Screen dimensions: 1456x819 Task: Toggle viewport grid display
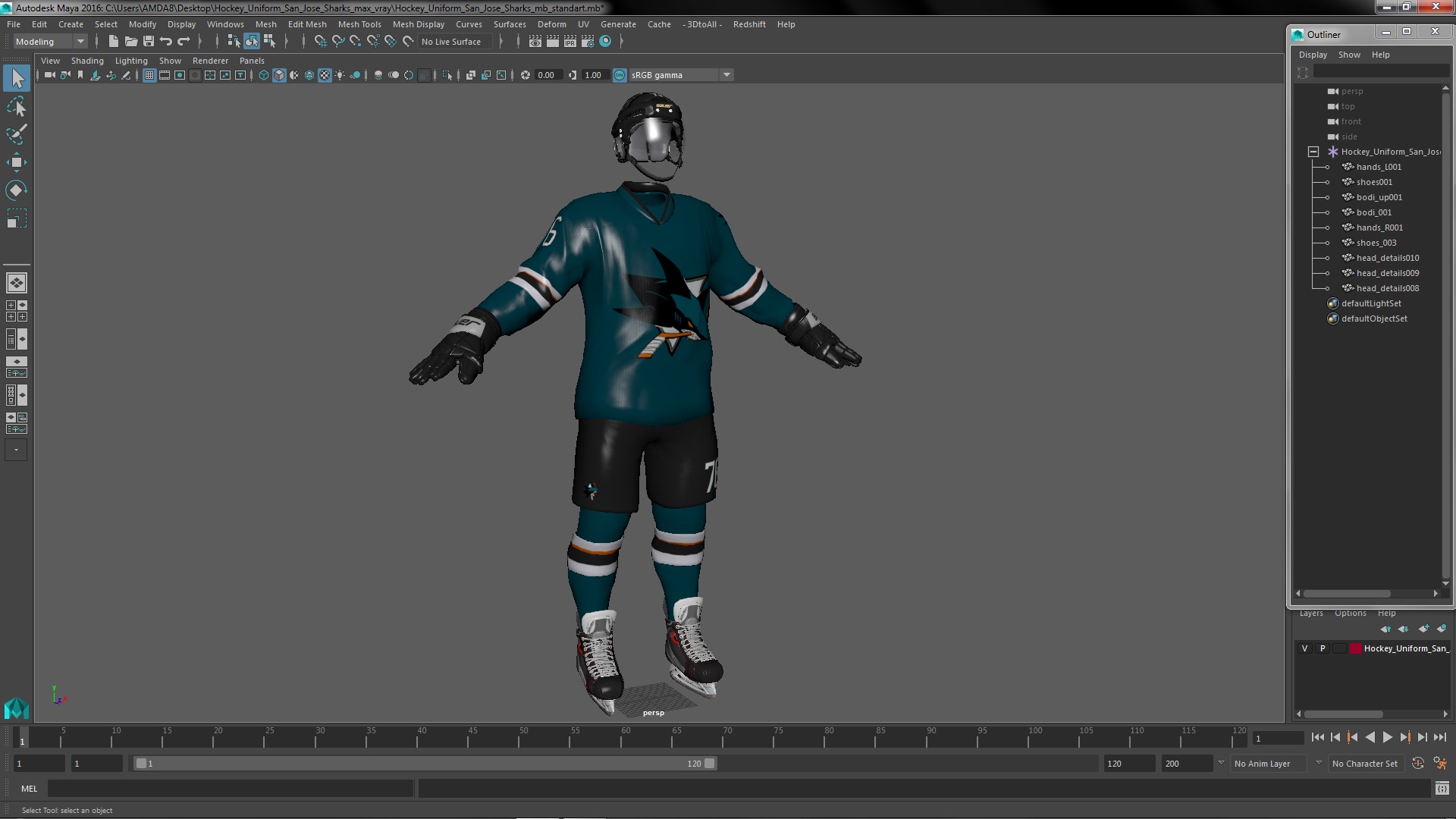click(149, 75)
